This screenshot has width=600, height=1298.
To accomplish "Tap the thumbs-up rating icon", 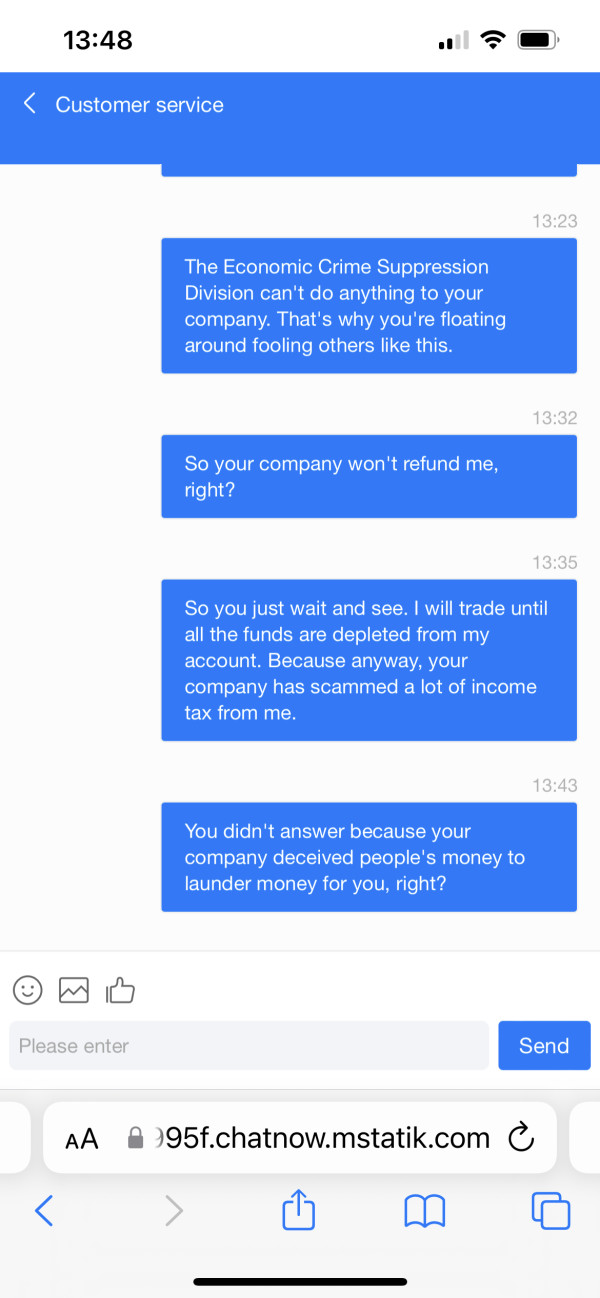I will [120, 990].
